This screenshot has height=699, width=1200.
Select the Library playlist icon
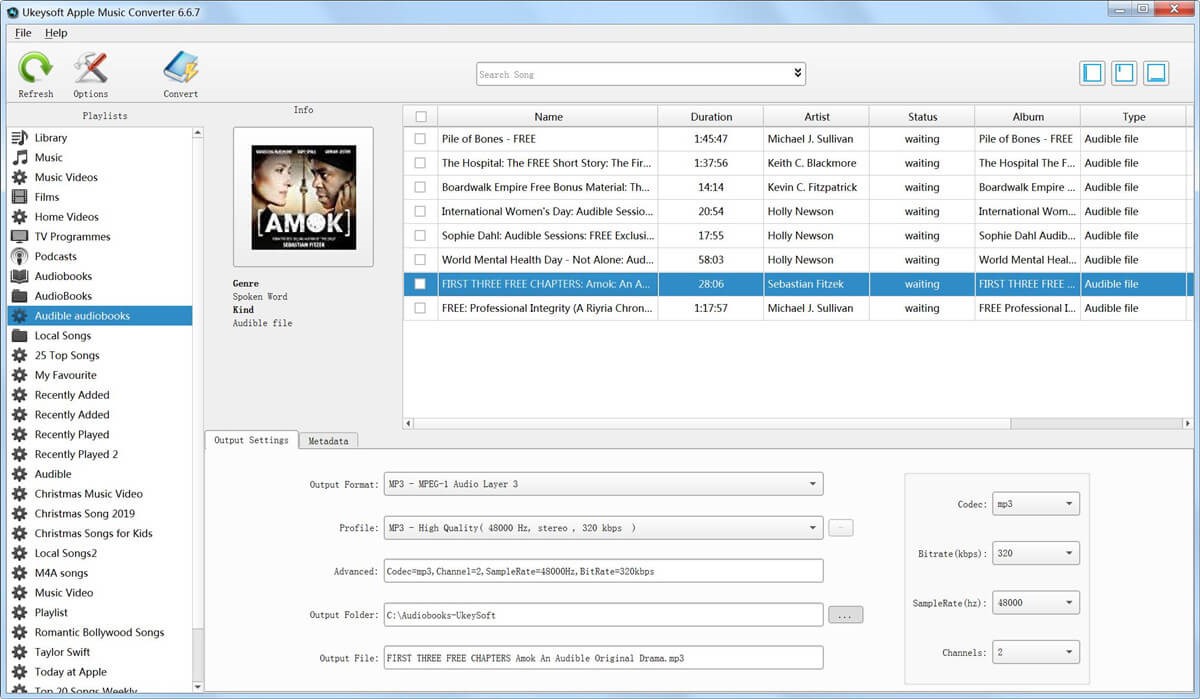tap(19, 138)
